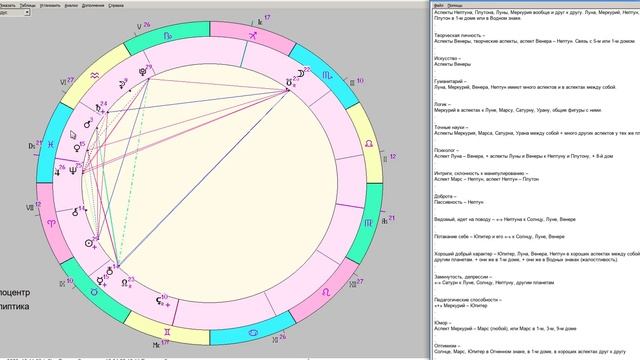This screenshot has height=360, width=640.
Task: Select the Mercury planet symbol in the chart
Action: pyautogui.click(x=100, y=281)
